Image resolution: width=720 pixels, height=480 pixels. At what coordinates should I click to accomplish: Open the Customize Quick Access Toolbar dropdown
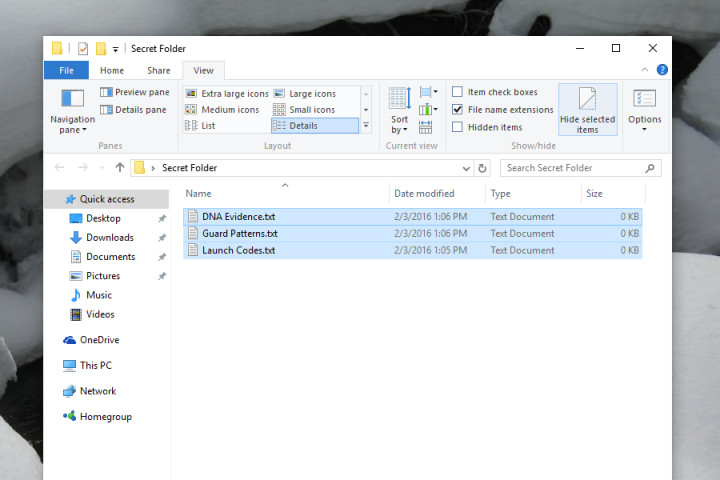[x=116, y=48]
